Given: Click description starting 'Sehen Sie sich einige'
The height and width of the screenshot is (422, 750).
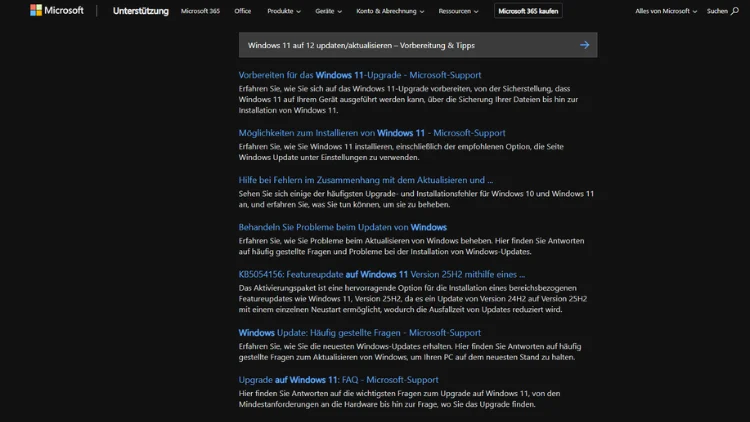Looking at the screenshot, I should point(416,199).
